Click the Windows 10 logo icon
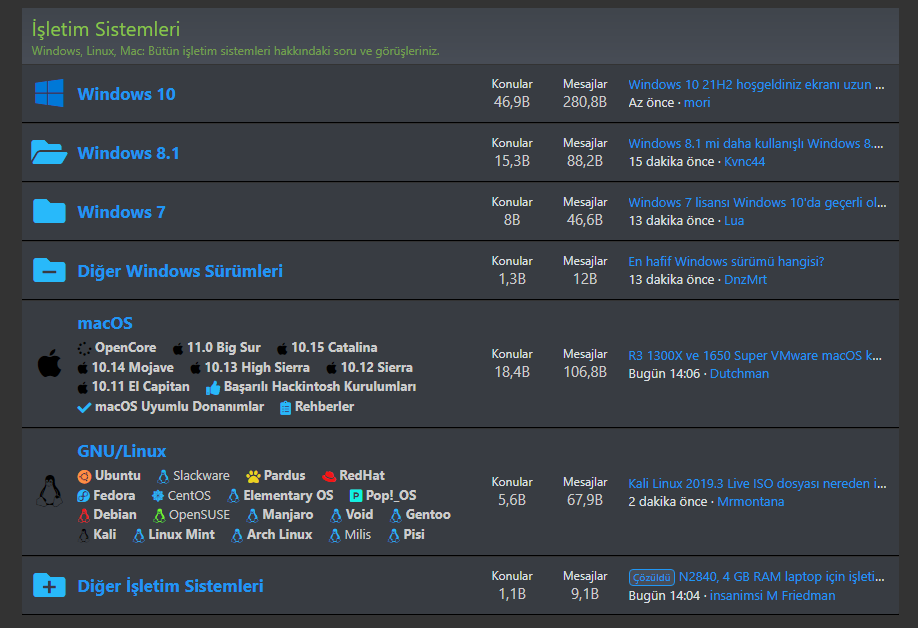 49,94
